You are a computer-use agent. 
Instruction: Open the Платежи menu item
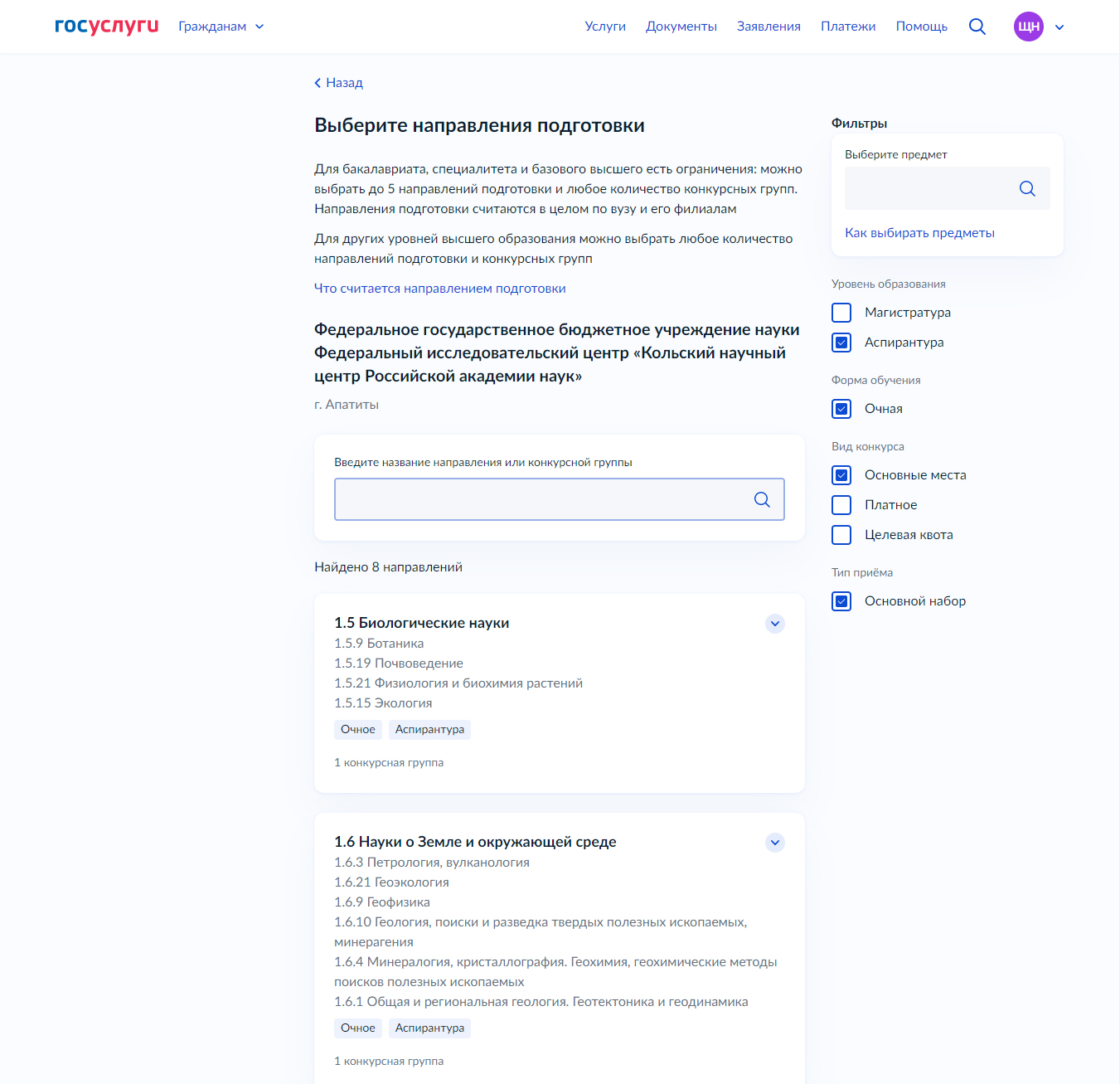(x=848, y=27)
